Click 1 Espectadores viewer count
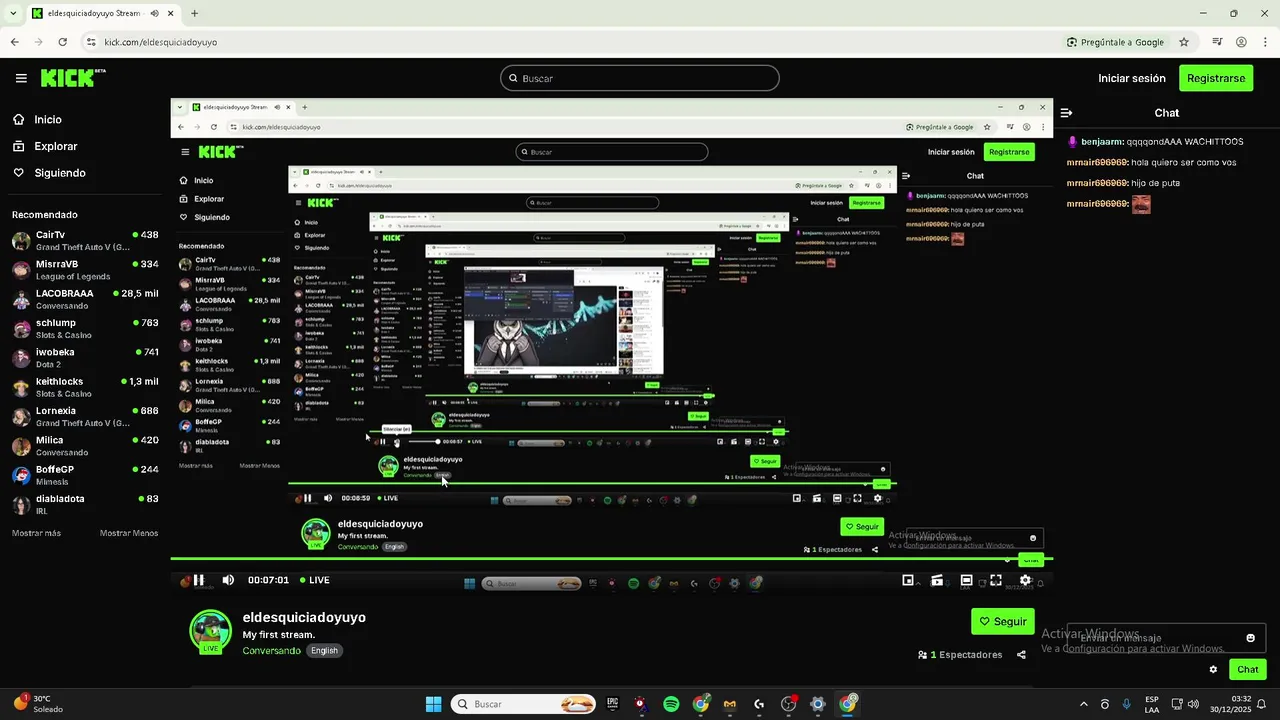 click(x=960, y=655)
